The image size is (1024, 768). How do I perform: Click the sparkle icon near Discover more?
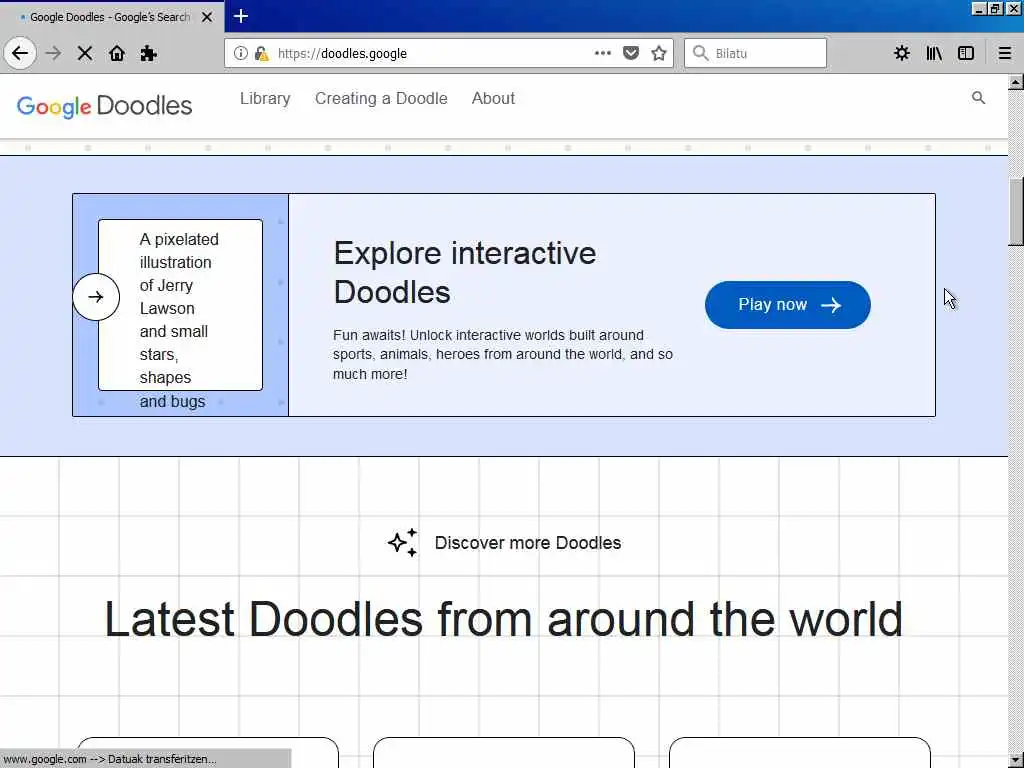point(402,543)
